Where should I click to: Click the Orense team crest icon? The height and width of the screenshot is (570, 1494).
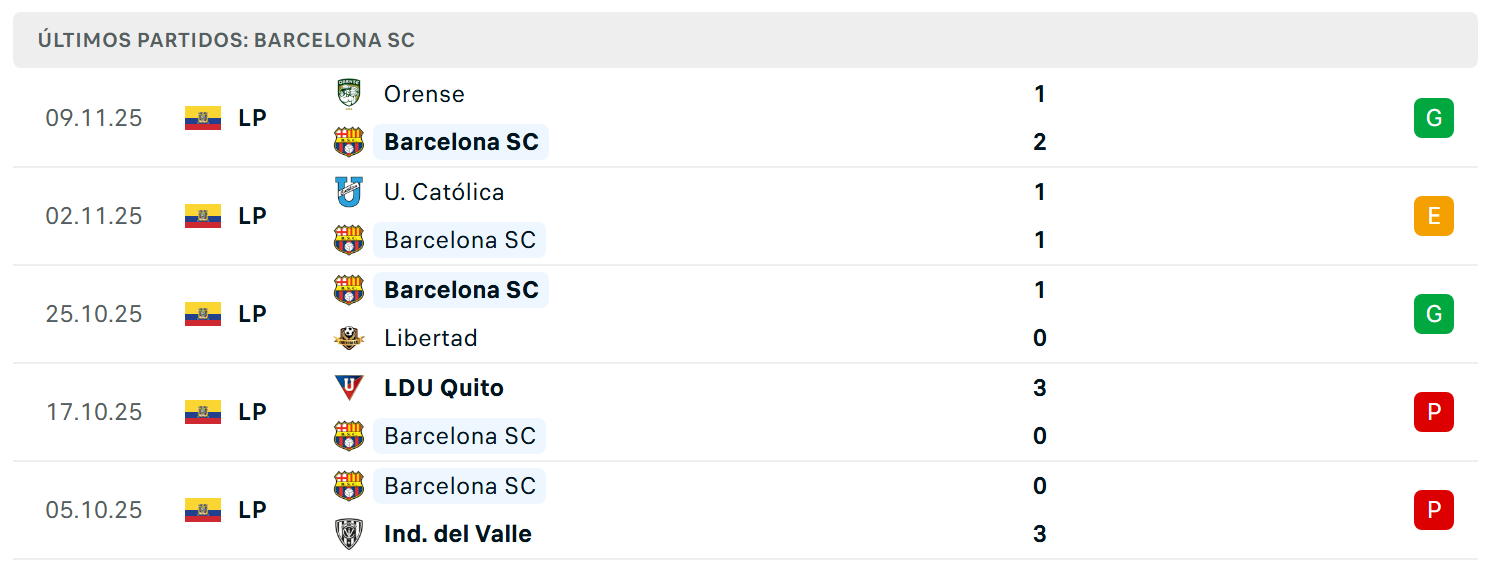[348, 94]
